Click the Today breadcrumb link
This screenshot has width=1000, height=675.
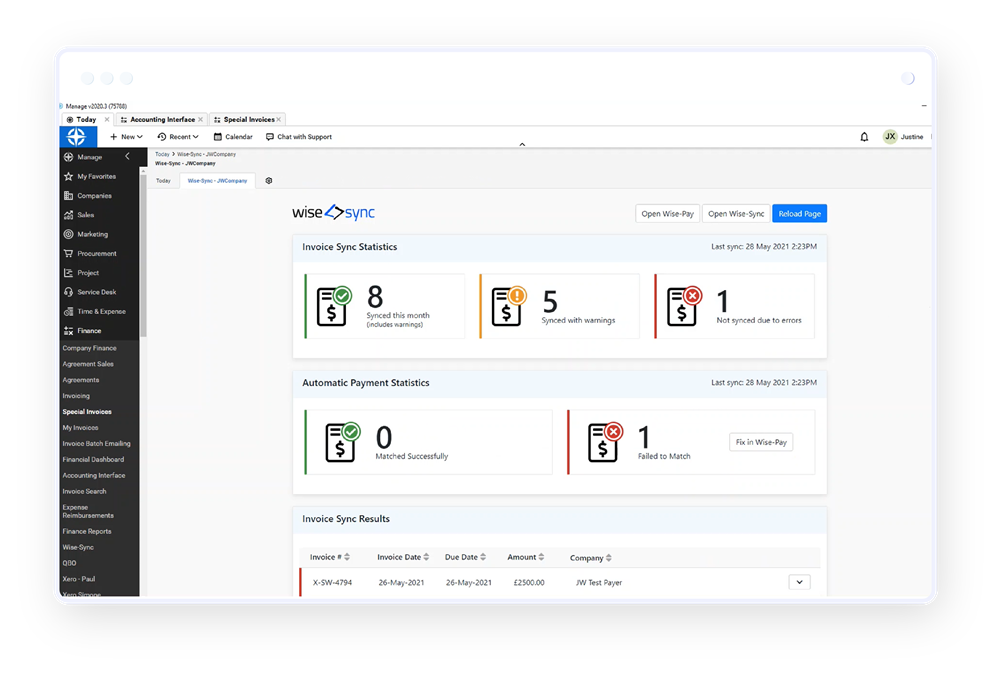(163, 154)
